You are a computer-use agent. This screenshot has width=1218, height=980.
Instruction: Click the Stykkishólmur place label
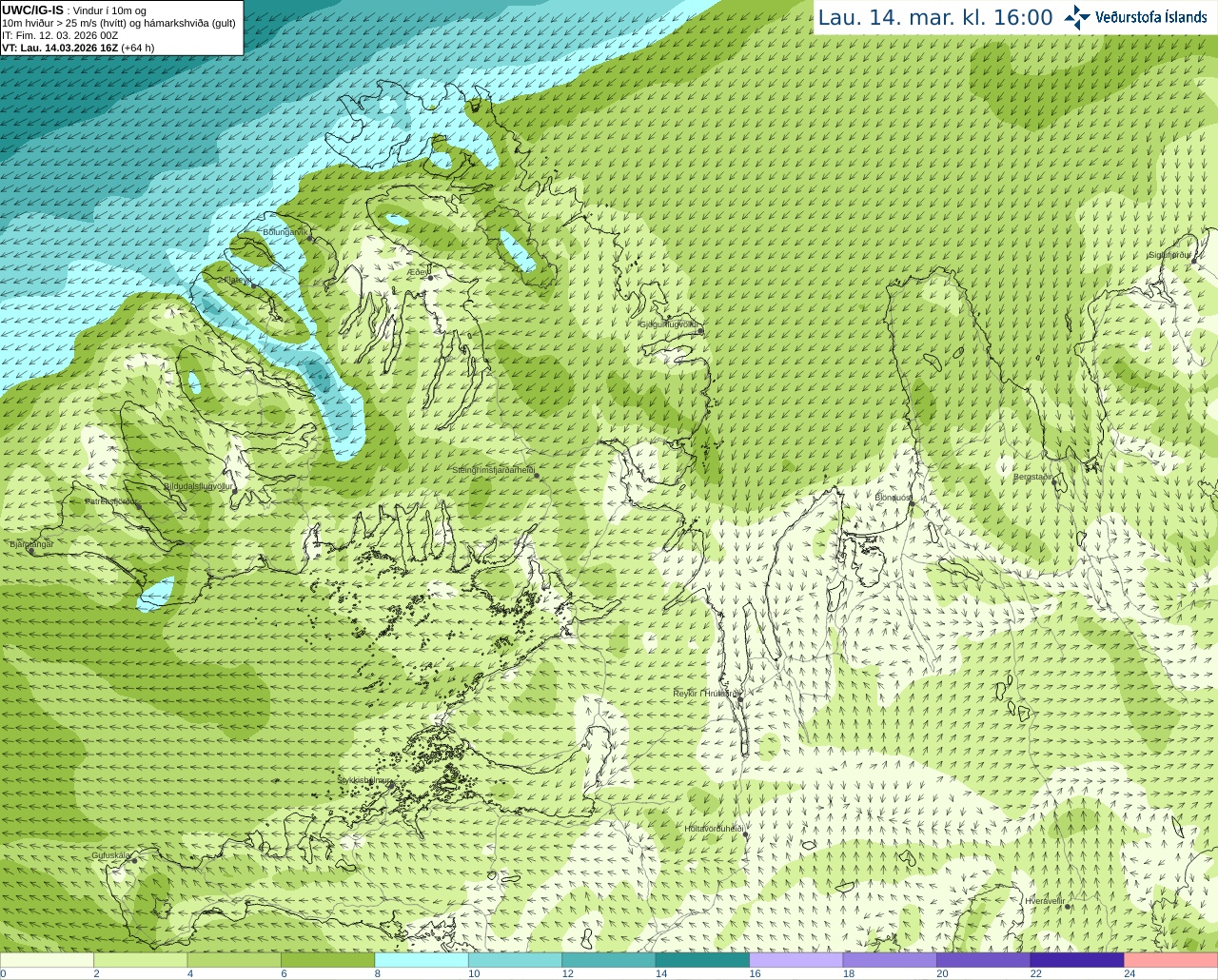(x=364, y=780)
